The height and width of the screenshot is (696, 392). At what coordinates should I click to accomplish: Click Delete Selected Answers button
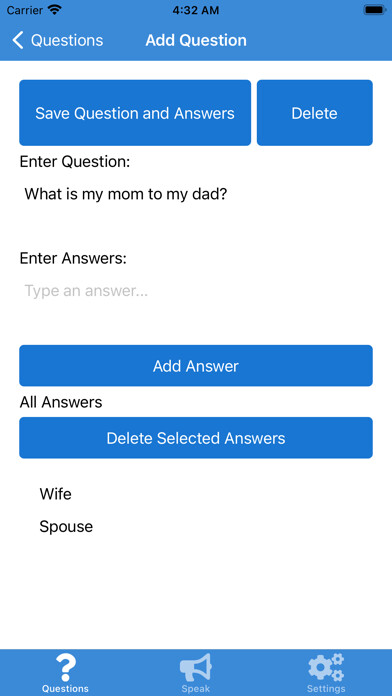pyautogui.click(x=196, y=438)
